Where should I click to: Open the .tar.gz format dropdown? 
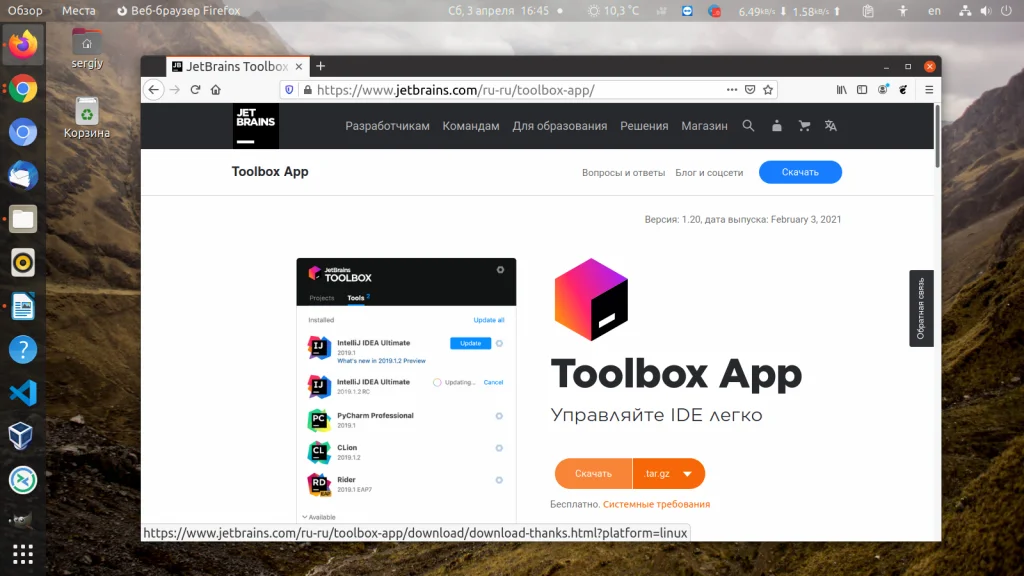[x=668, y=473]
